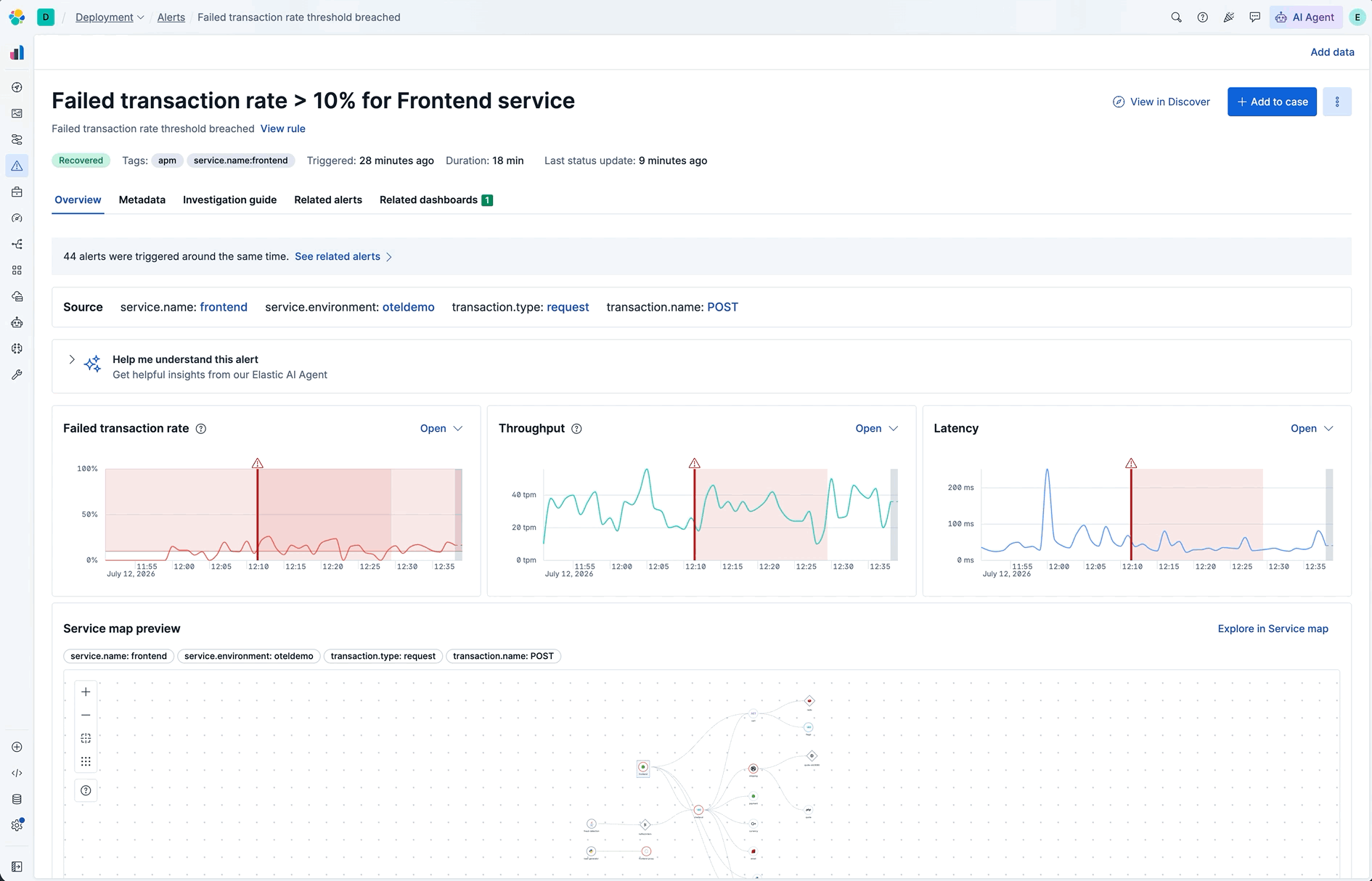Open Latency chart Open dropdown
The height and width of the screenshot is (881, 1372).
pos(1312,429)
